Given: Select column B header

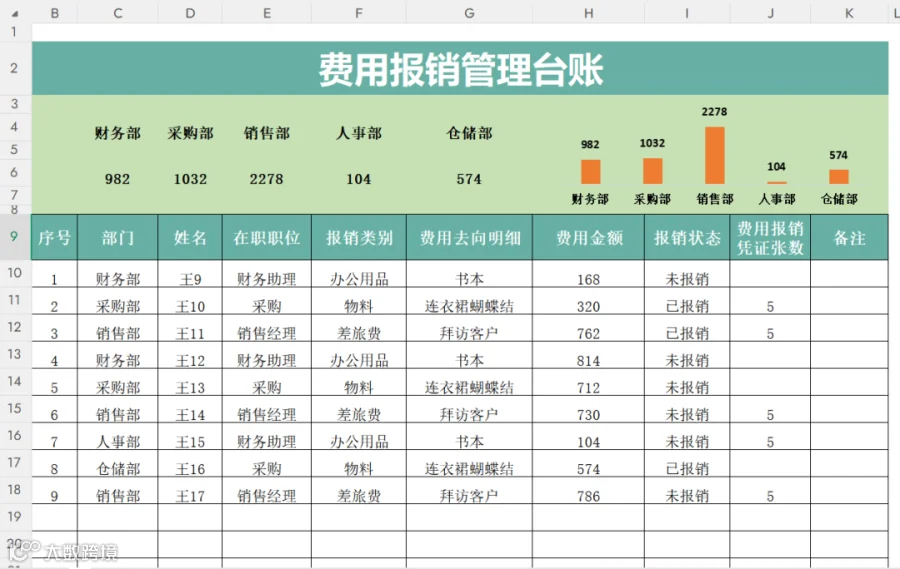Looking at the screenshot, I should click(x=55, y=13).
